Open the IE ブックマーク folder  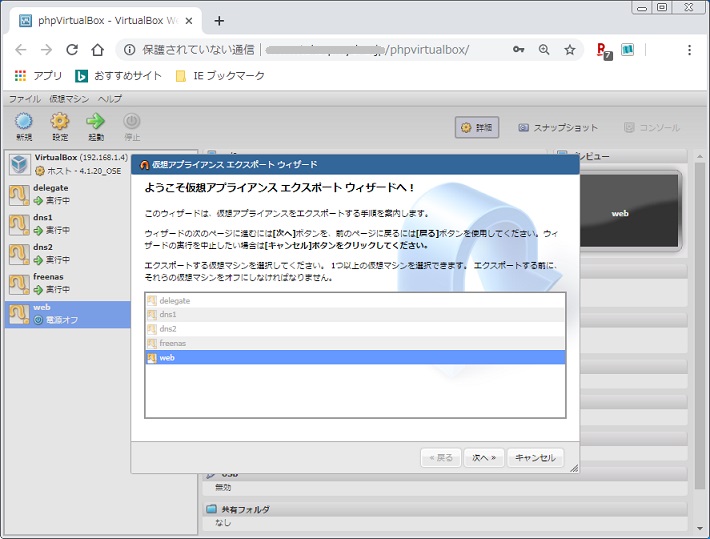click(x=220, y=76)
